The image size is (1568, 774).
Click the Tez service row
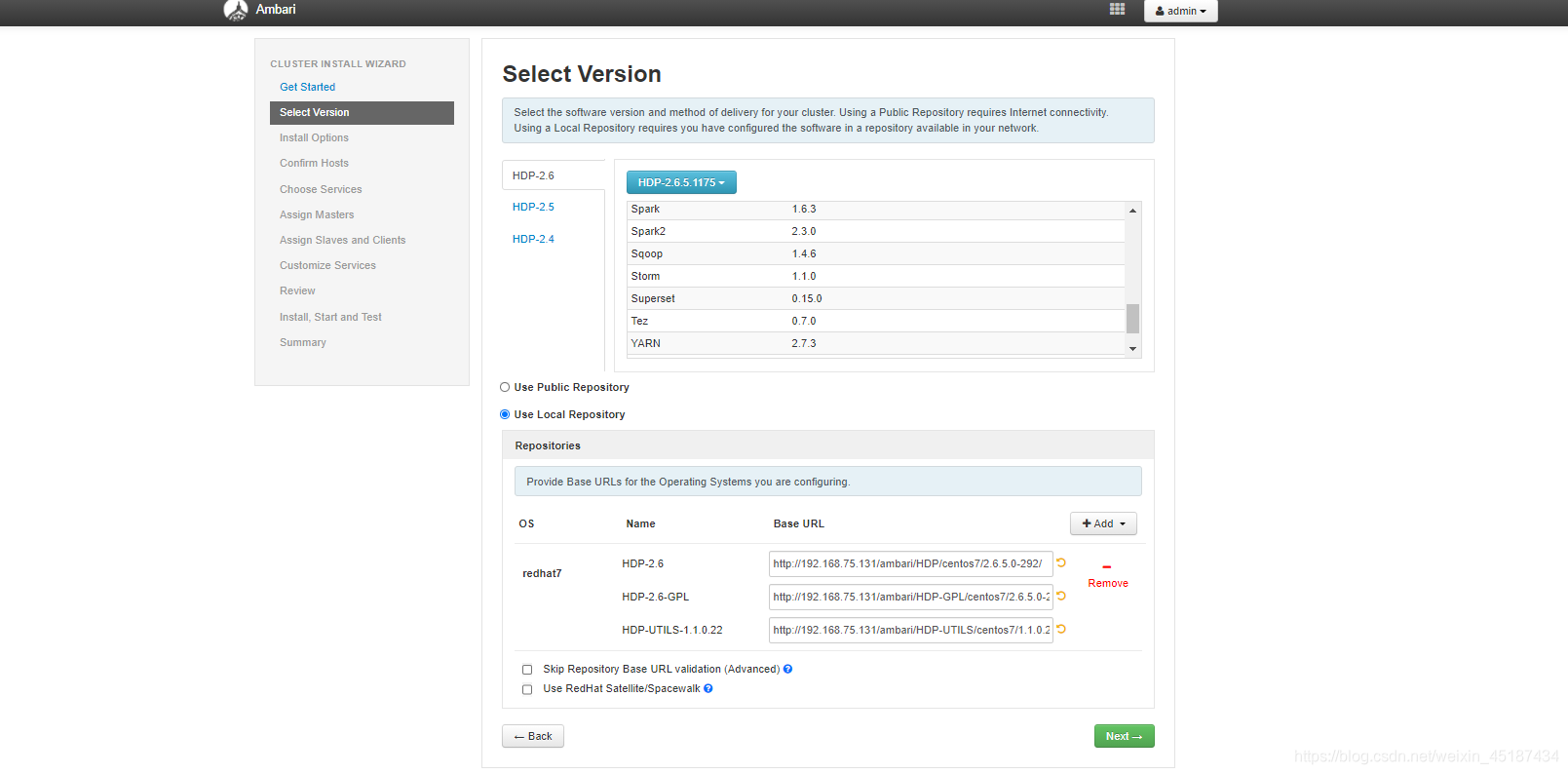click(876, 321)
